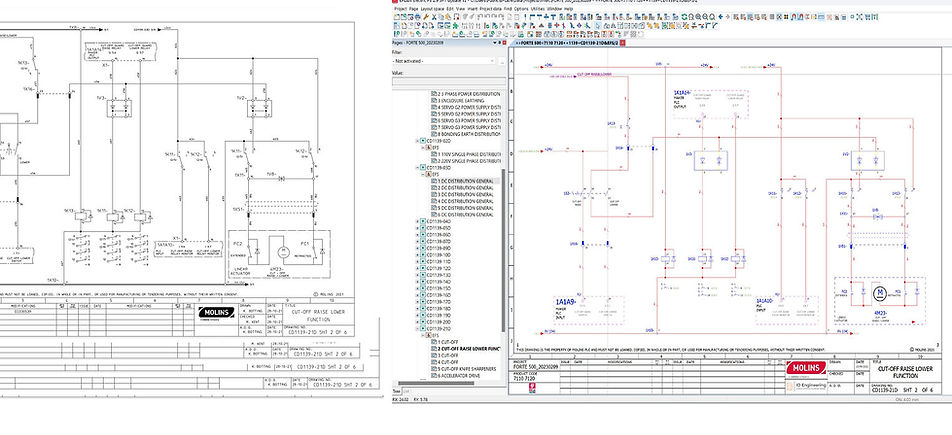The height and width of the screenshot is (435, 952).
Task: Open the Project data menu
Action: pyautogui.click(x=491, y=9)
